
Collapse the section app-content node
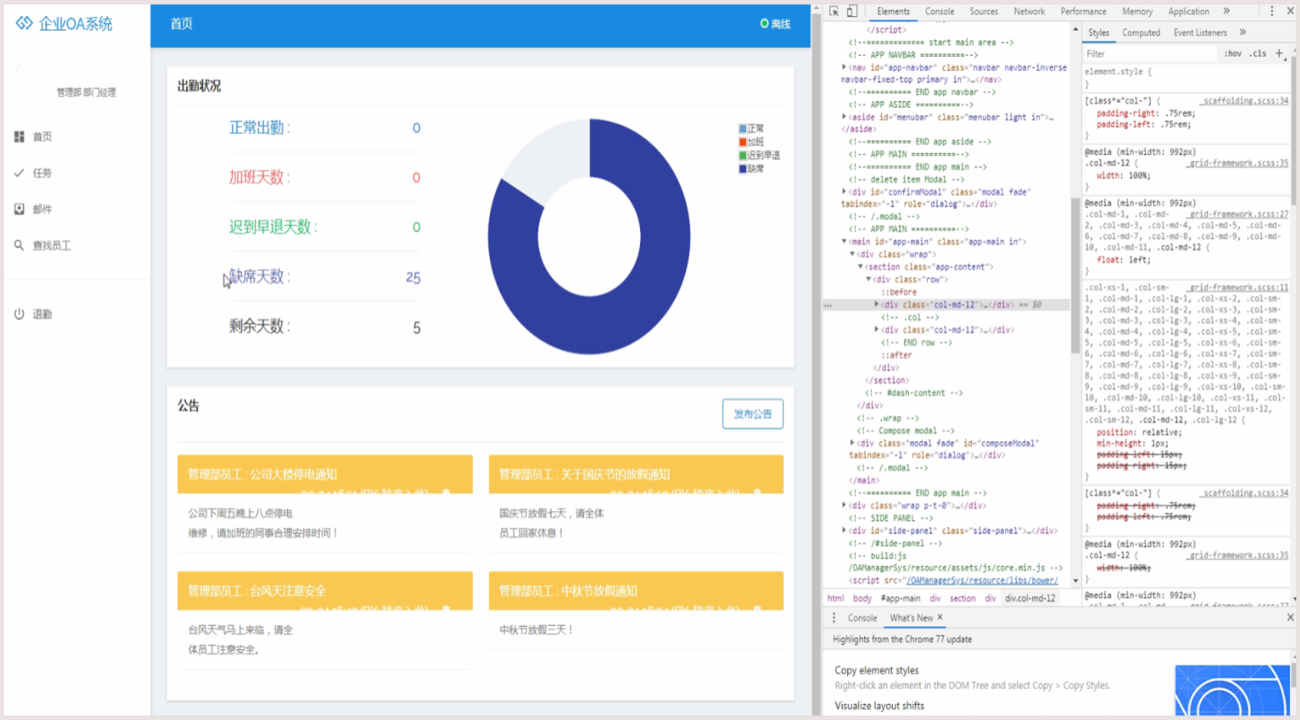[861, 267]
